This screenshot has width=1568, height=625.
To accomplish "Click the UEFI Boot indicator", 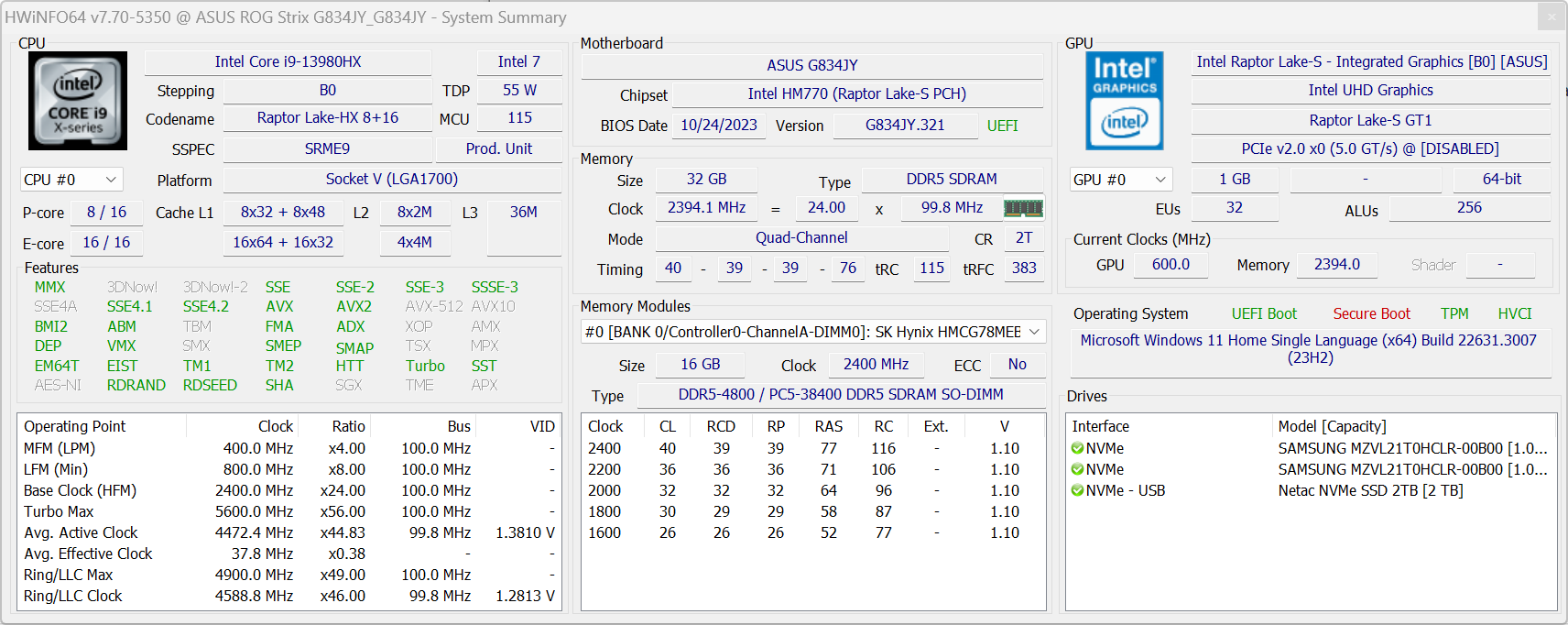I will pos(1264,313).
